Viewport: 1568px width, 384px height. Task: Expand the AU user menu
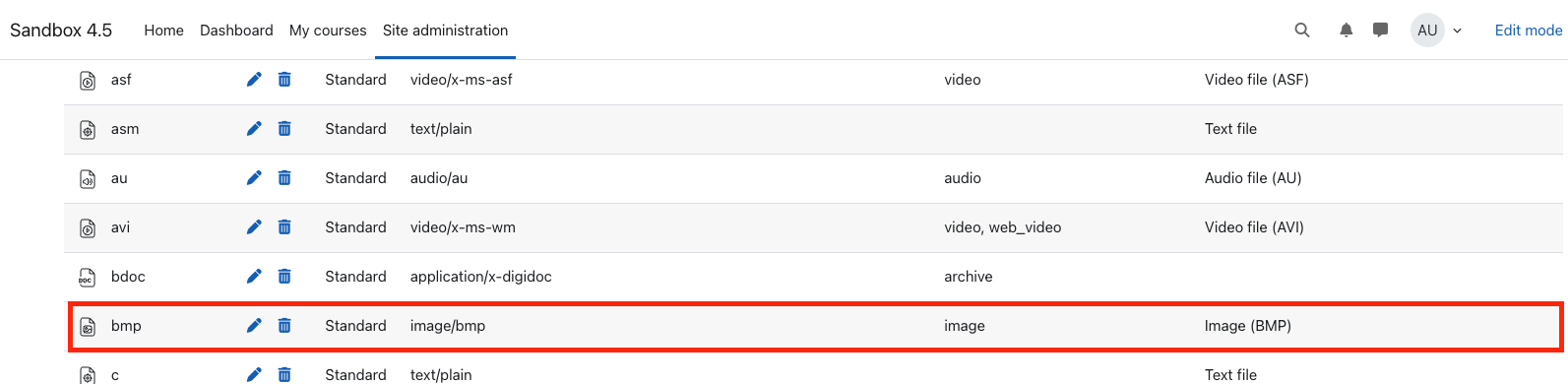pos(1438,31)
